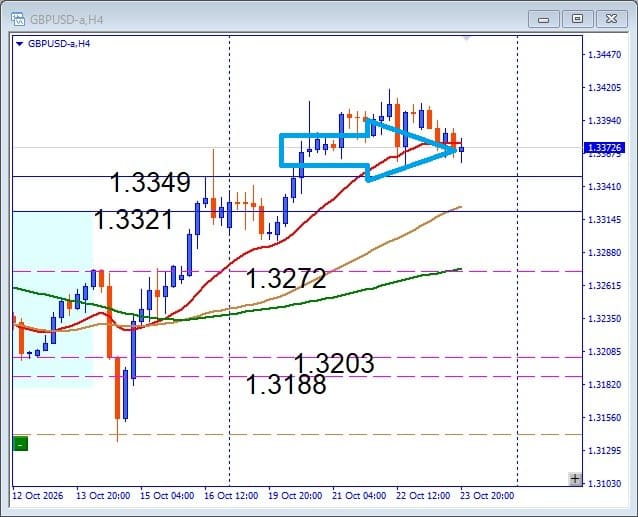Click the chart window icon in title bar
The image size is (638, 517).
click(x=18, y=19)
